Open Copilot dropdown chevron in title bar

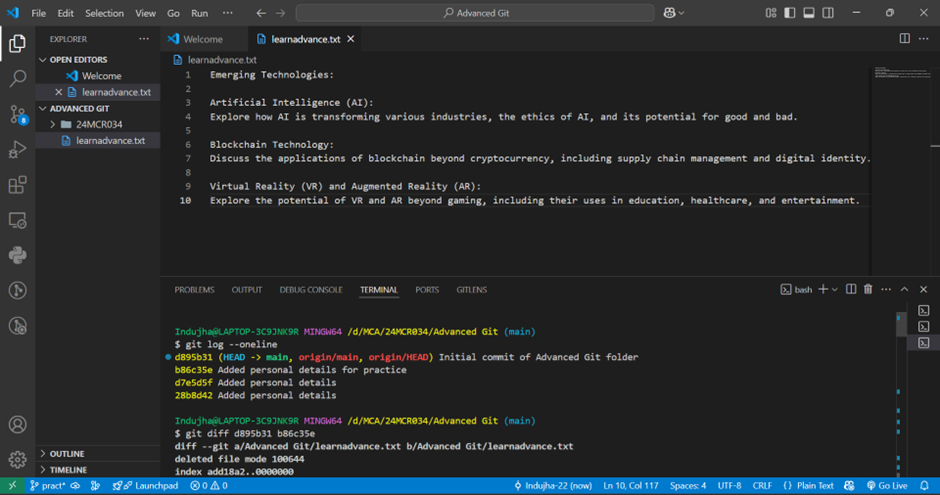681,13
